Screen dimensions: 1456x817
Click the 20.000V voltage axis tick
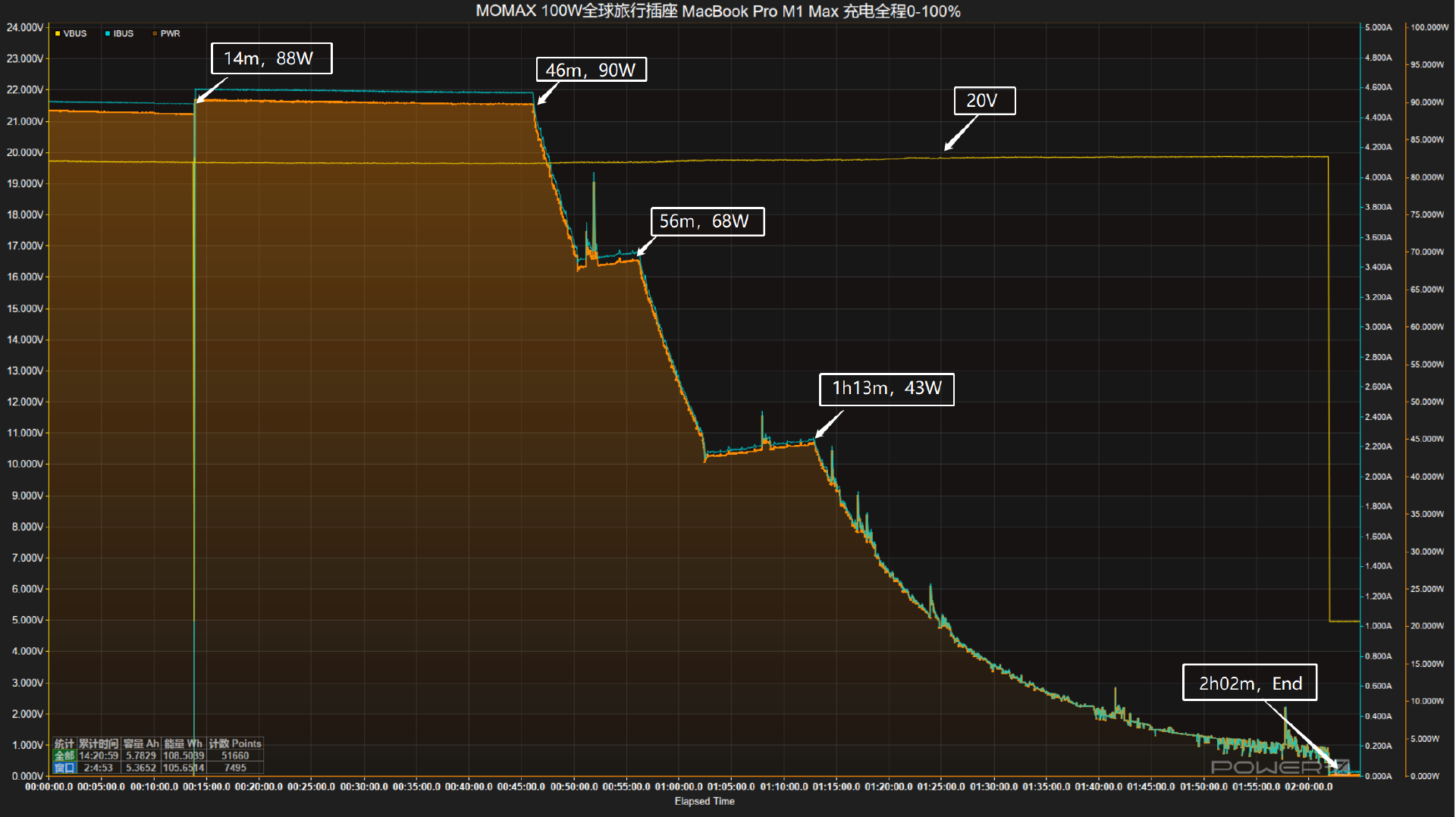pyautogui.click(x=25, y=152)
